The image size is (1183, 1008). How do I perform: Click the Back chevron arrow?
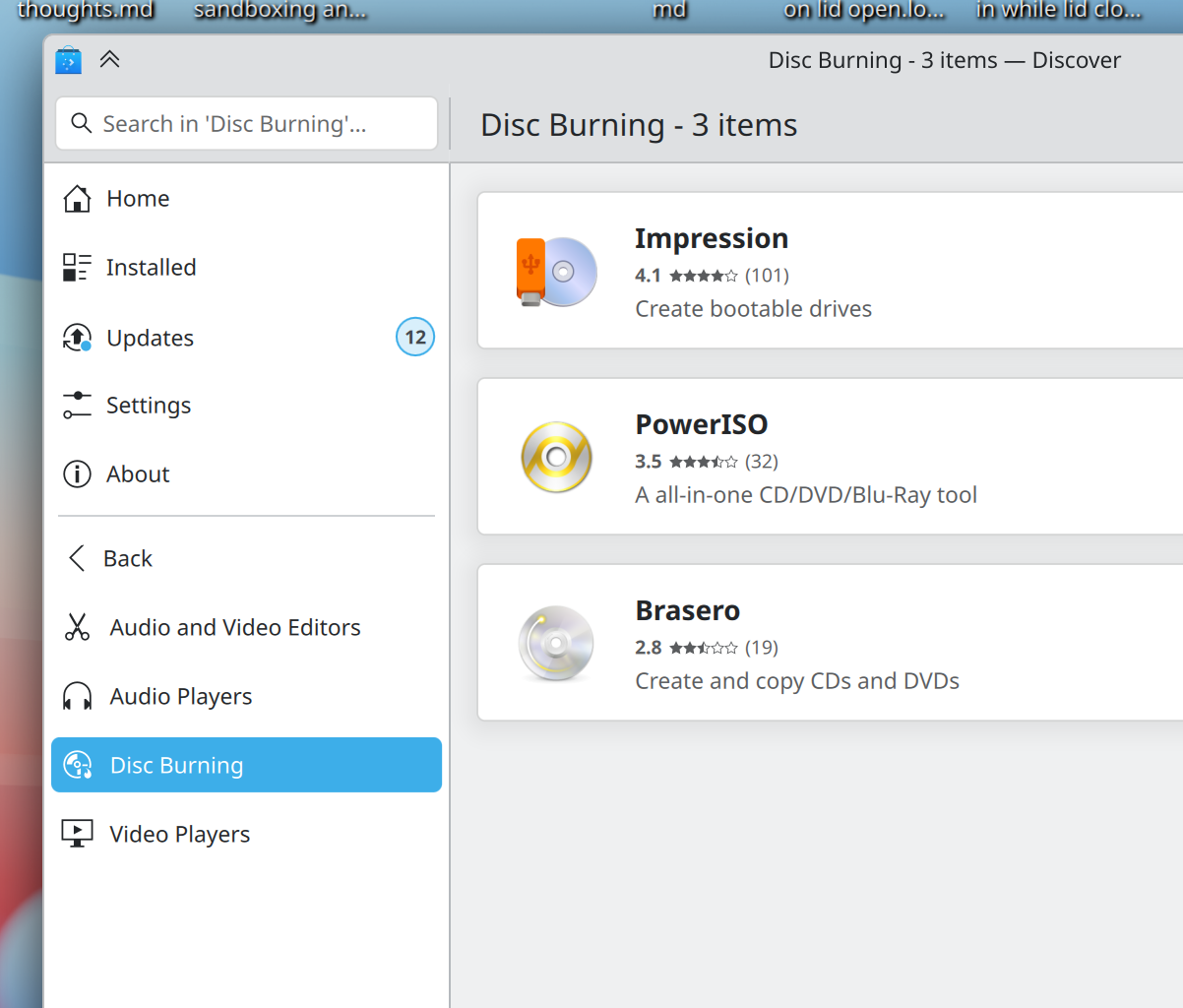click(77, 558)
